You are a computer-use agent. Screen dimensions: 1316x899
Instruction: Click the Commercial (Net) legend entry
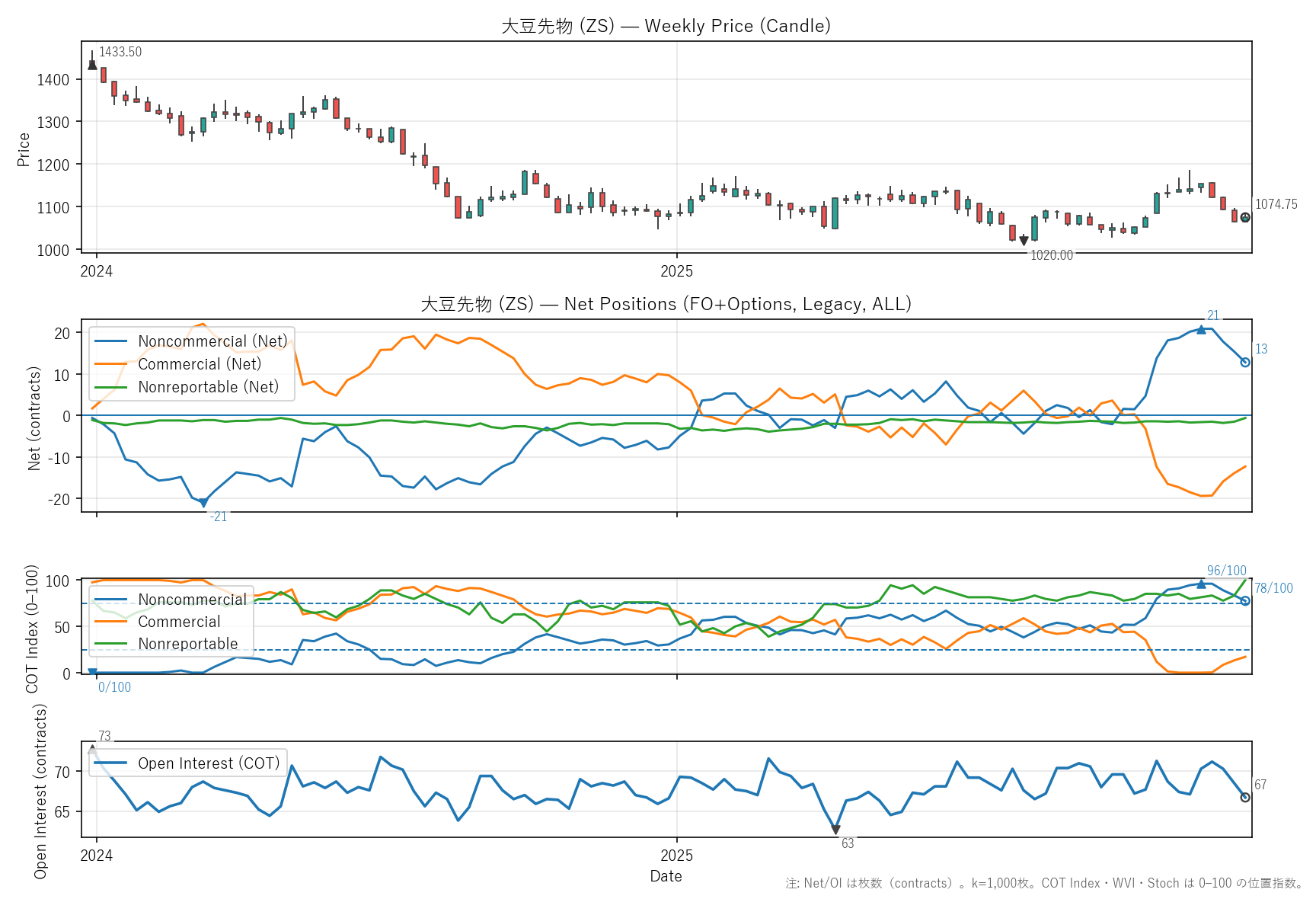199,364
